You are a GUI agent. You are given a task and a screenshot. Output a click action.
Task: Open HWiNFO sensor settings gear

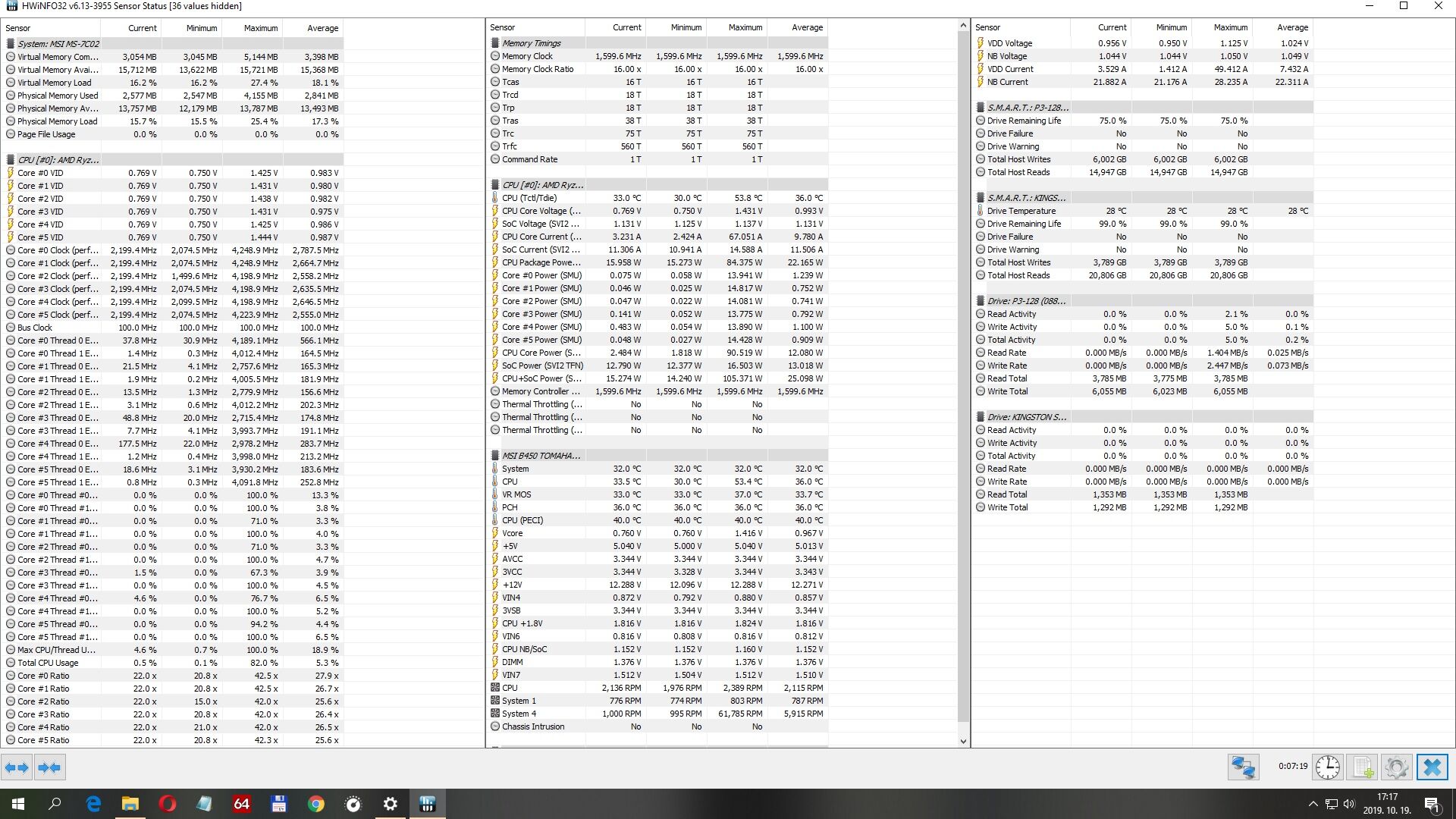pyautogui.click(x=1396, y=767)
